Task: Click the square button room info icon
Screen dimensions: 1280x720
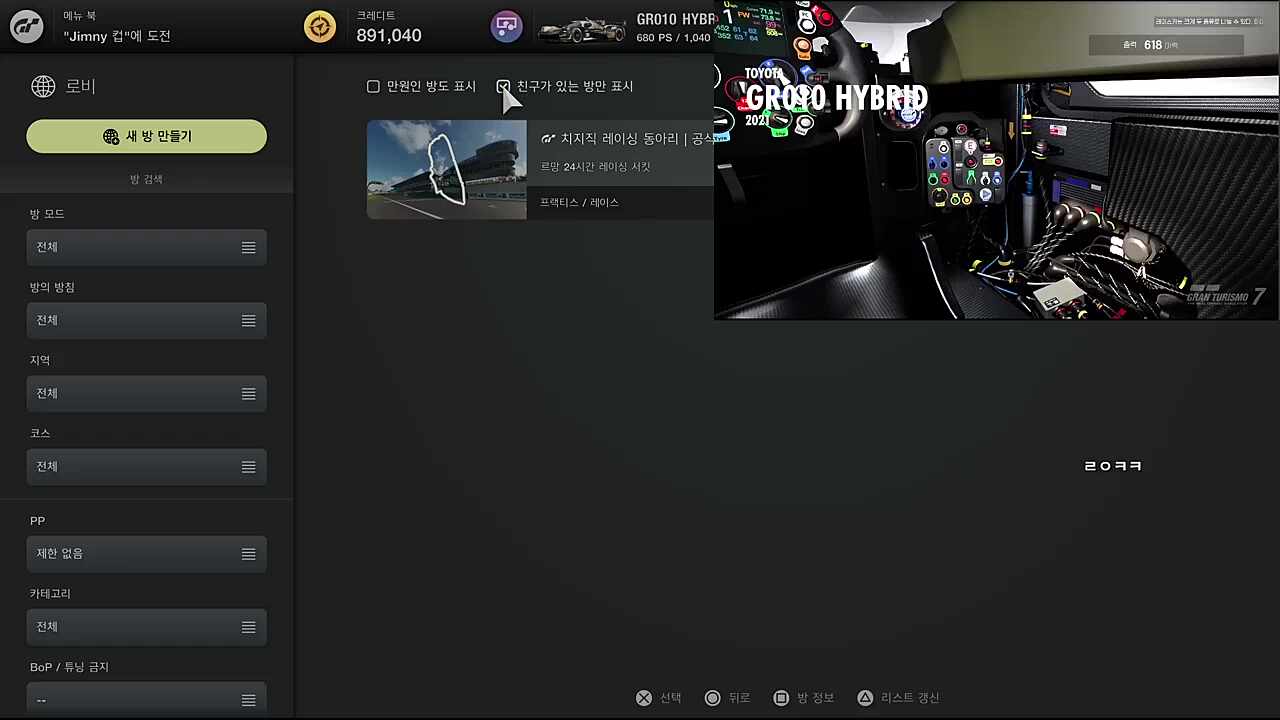Action: (x=782, y=698)
